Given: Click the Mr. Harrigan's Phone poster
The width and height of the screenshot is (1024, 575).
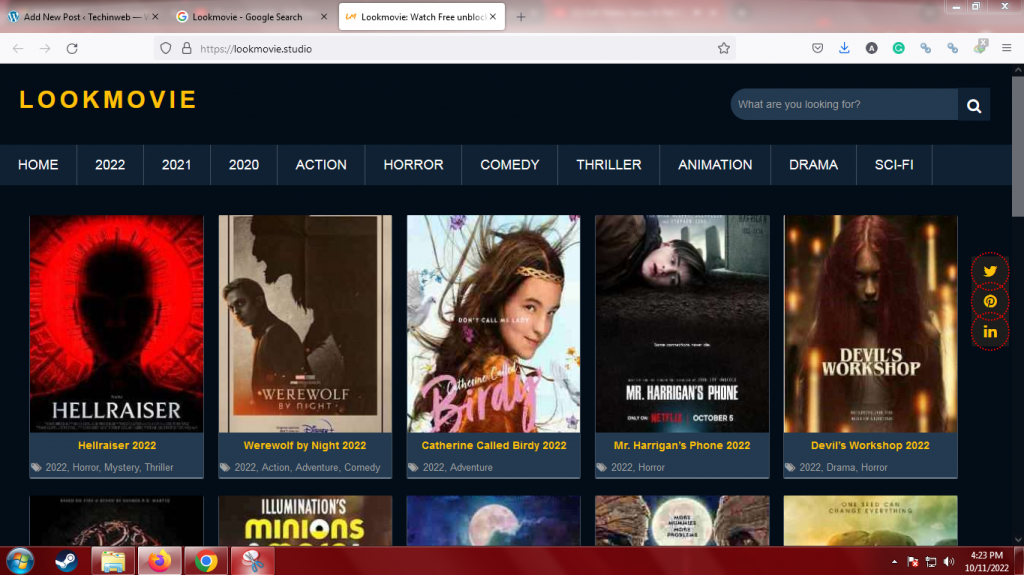Looking at the screenshot, I should (x=682, y=323).
